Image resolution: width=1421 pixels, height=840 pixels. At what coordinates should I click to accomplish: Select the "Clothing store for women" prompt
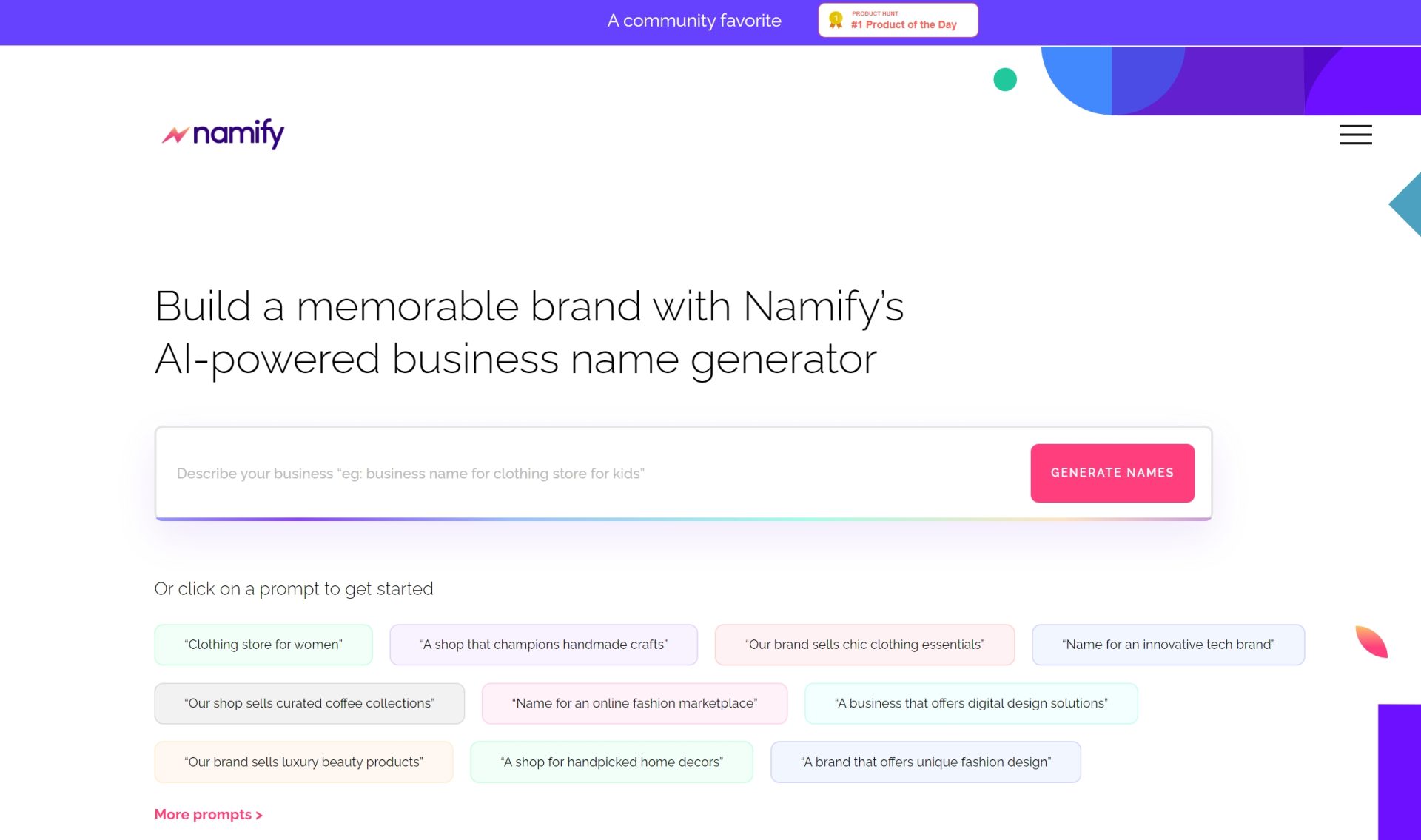263,645
